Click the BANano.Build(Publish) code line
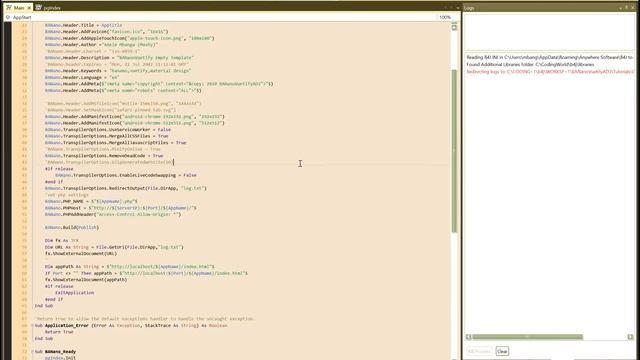Screen dimensions: 640x360 (72, 227)
